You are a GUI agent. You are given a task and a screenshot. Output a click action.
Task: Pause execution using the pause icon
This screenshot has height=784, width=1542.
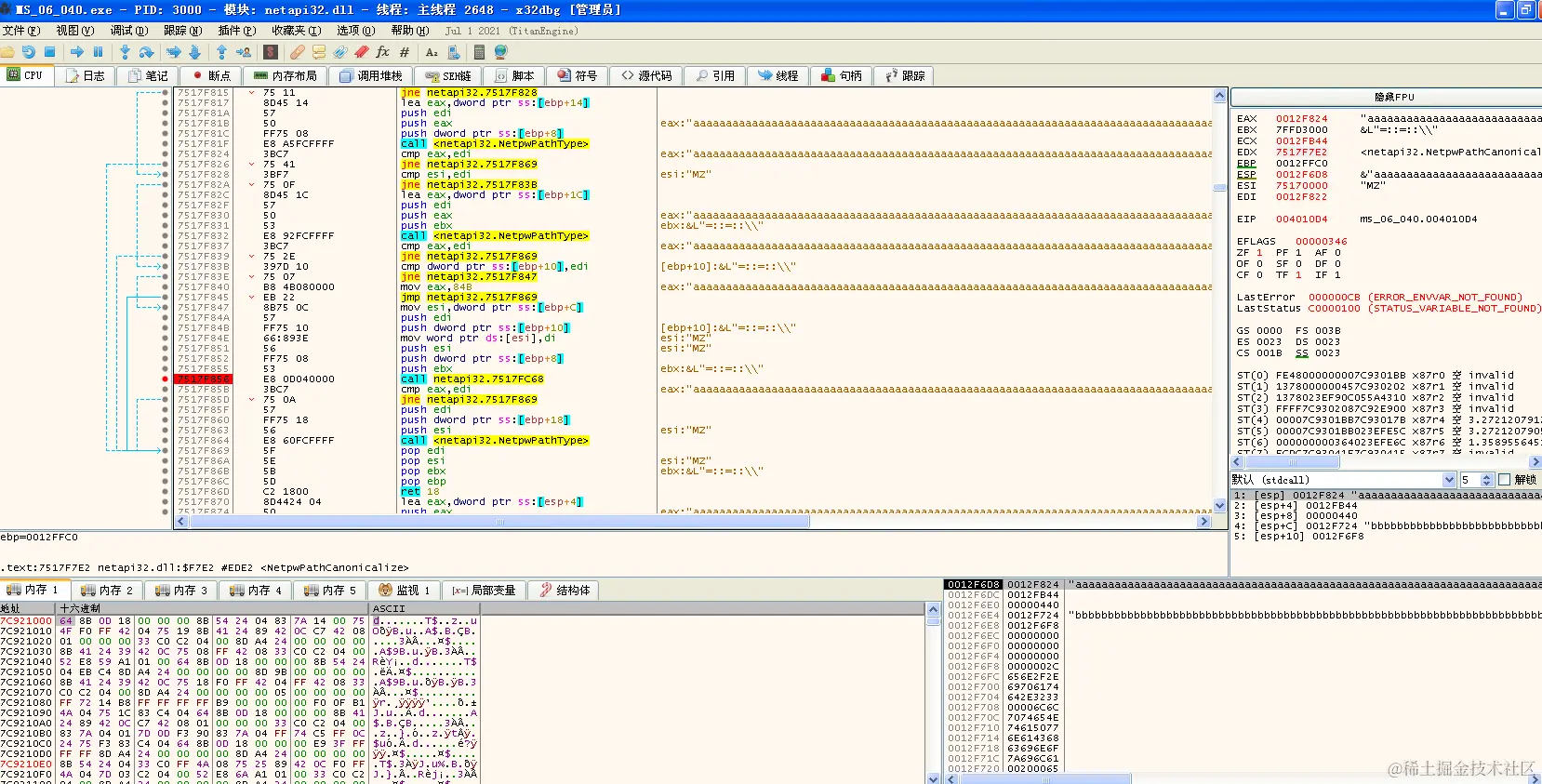(x=98, y=52)
